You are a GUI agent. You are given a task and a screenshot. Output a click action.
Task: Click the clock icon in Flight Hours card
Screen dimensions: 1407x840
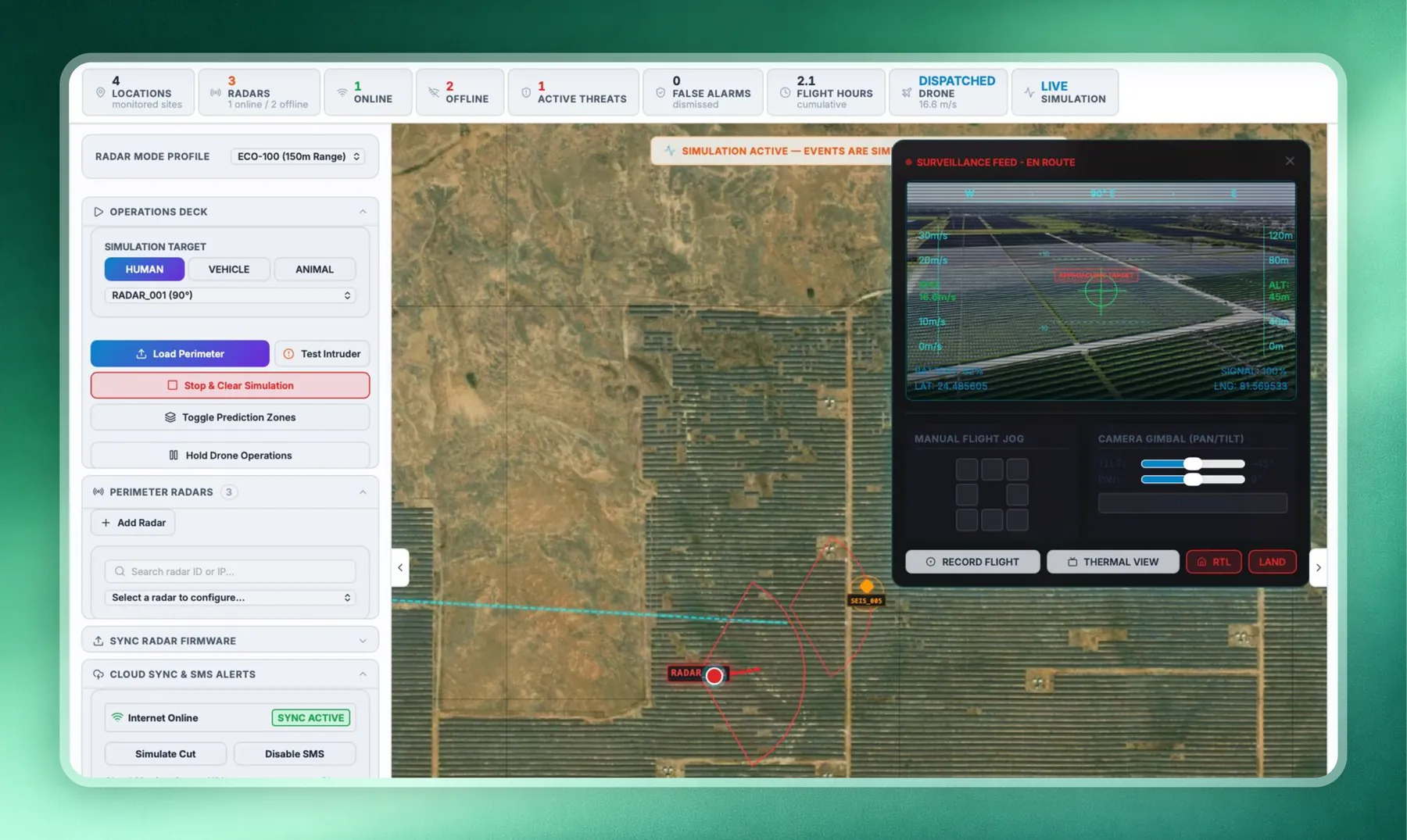coord(785,92)
